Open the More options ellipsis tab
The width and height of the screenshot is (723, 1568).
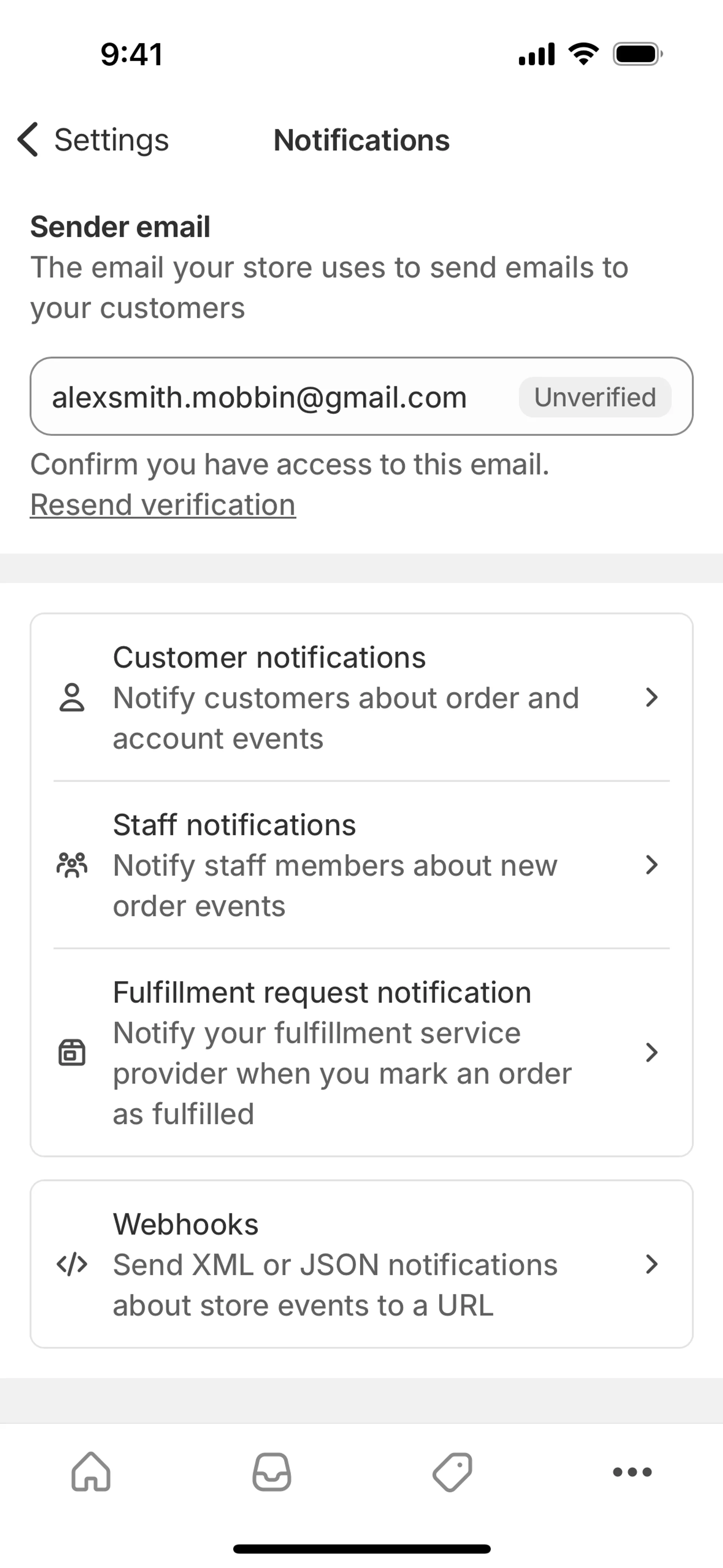[632, 1472]
